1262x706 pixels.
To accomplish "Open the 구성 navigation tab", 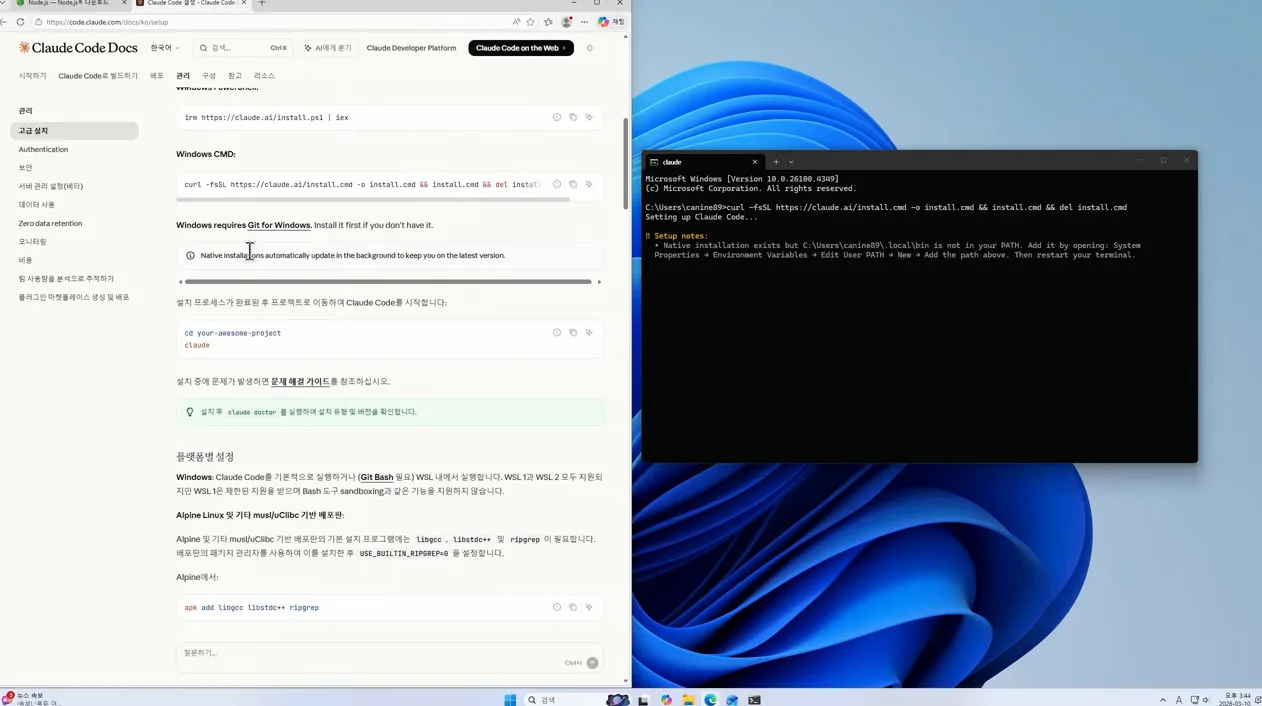I will click(x=209, y=76).
